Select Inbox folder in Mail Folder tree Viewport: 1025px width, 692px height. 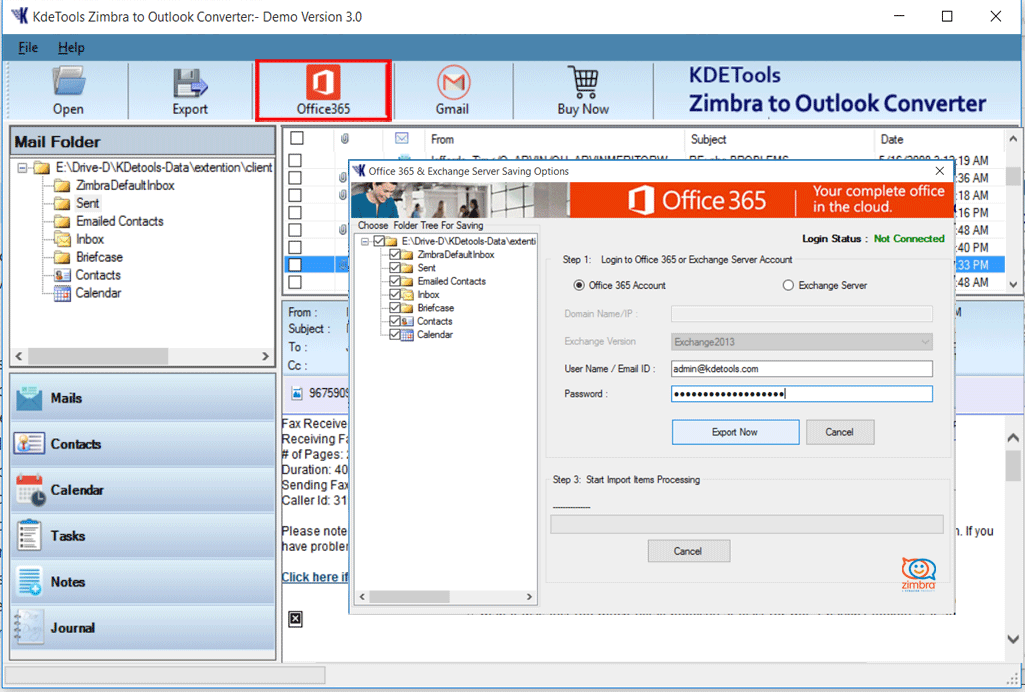click(90, 239)
